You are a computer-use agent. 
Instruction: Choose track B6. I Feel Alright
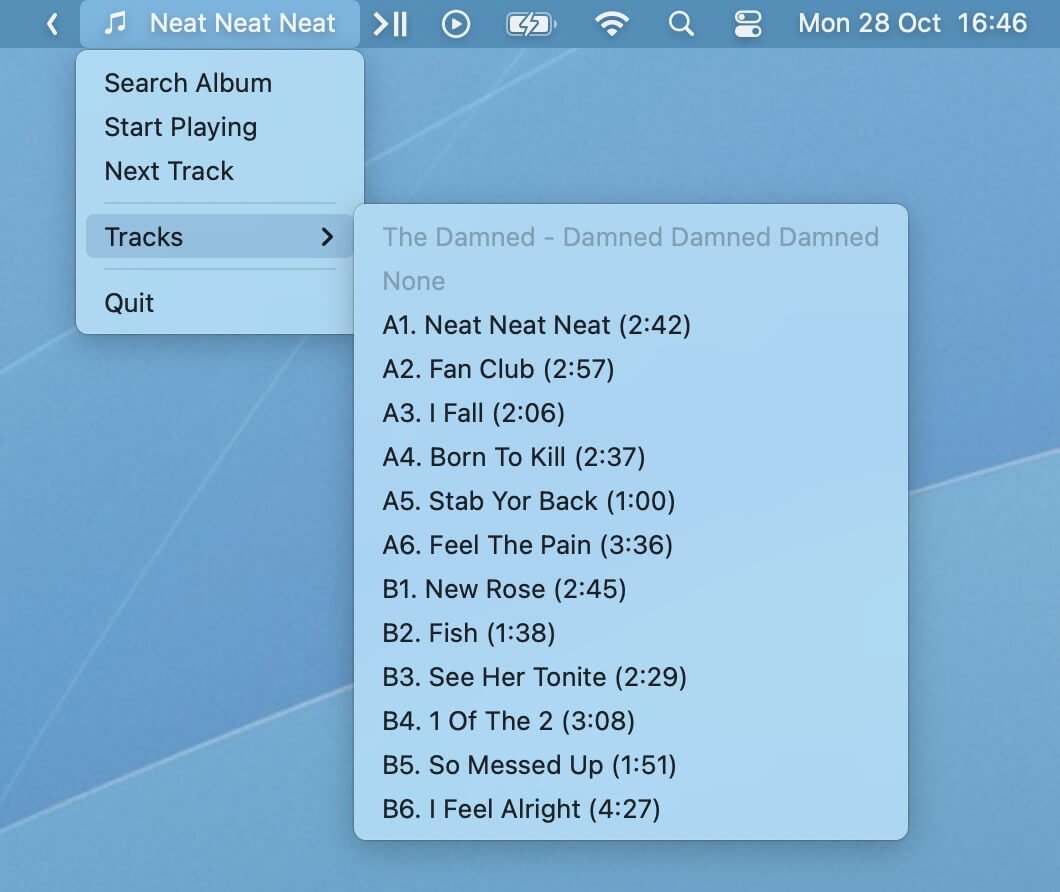coord(521,809)
